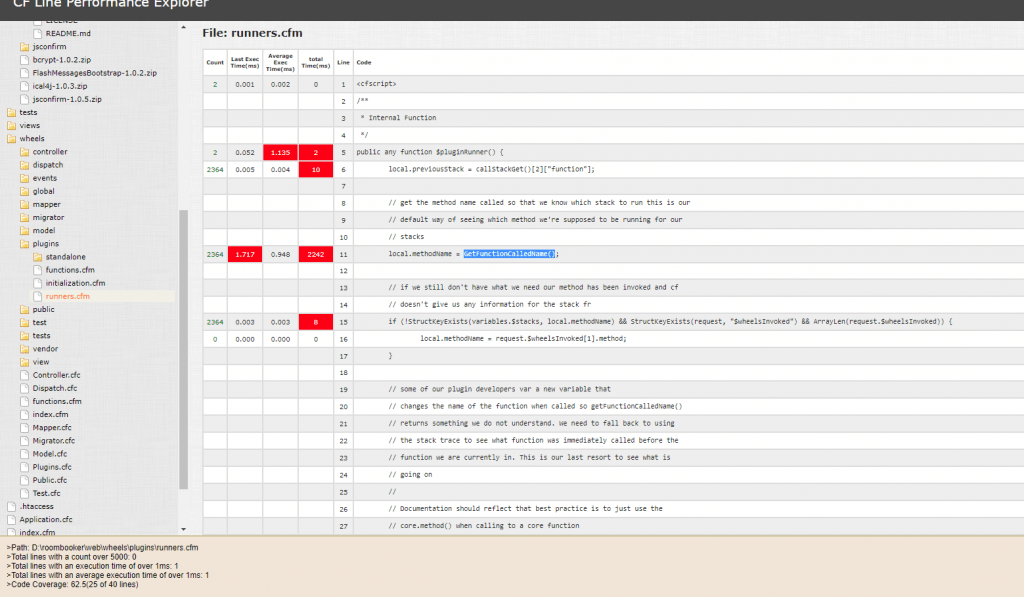This screenshot has height=597, width=1024.
Task: Click the red 1.717 last exec cell
Action: (245, 254)
